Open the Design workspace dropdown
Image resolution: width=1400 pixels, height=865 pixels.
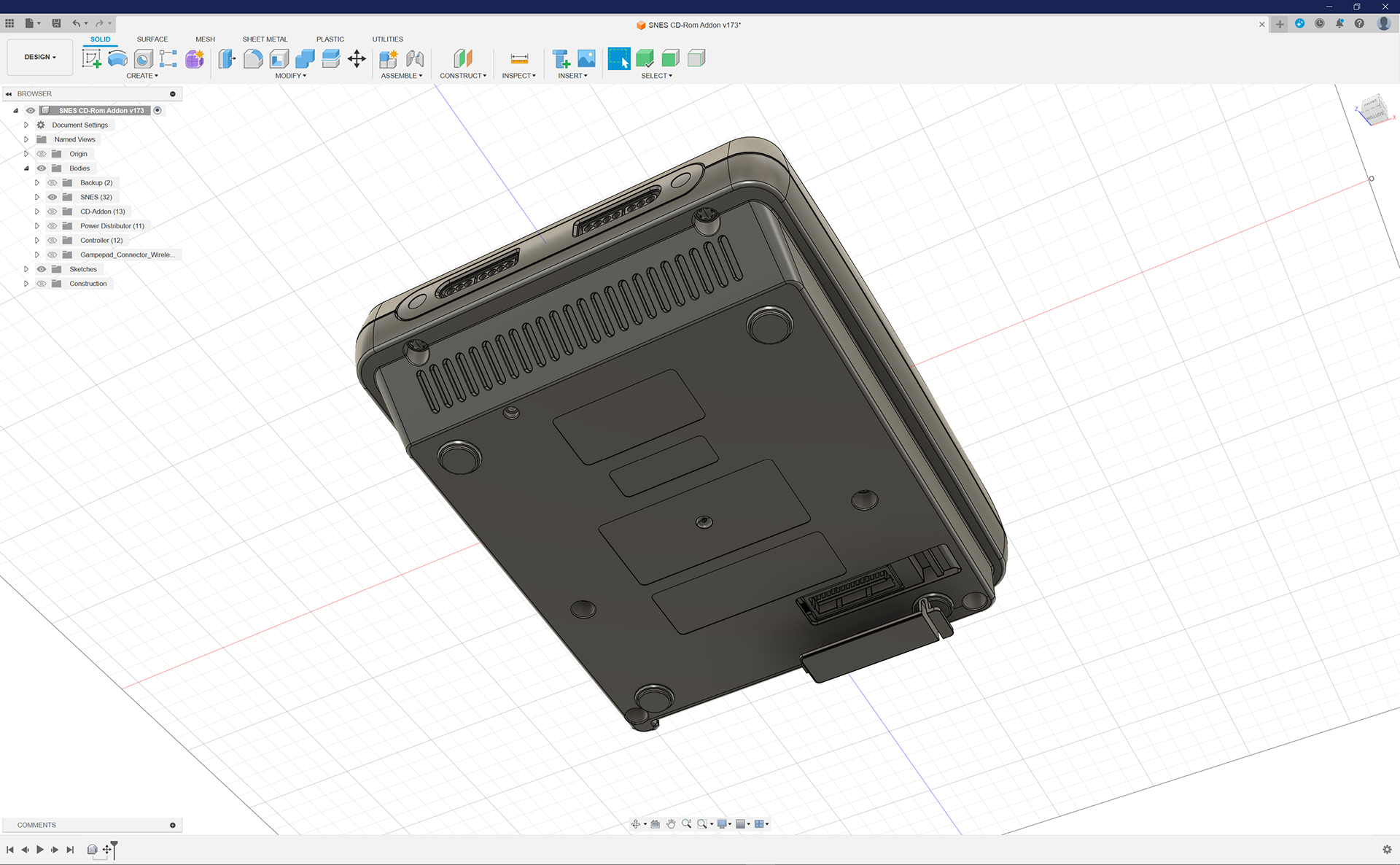click(40, 57)
